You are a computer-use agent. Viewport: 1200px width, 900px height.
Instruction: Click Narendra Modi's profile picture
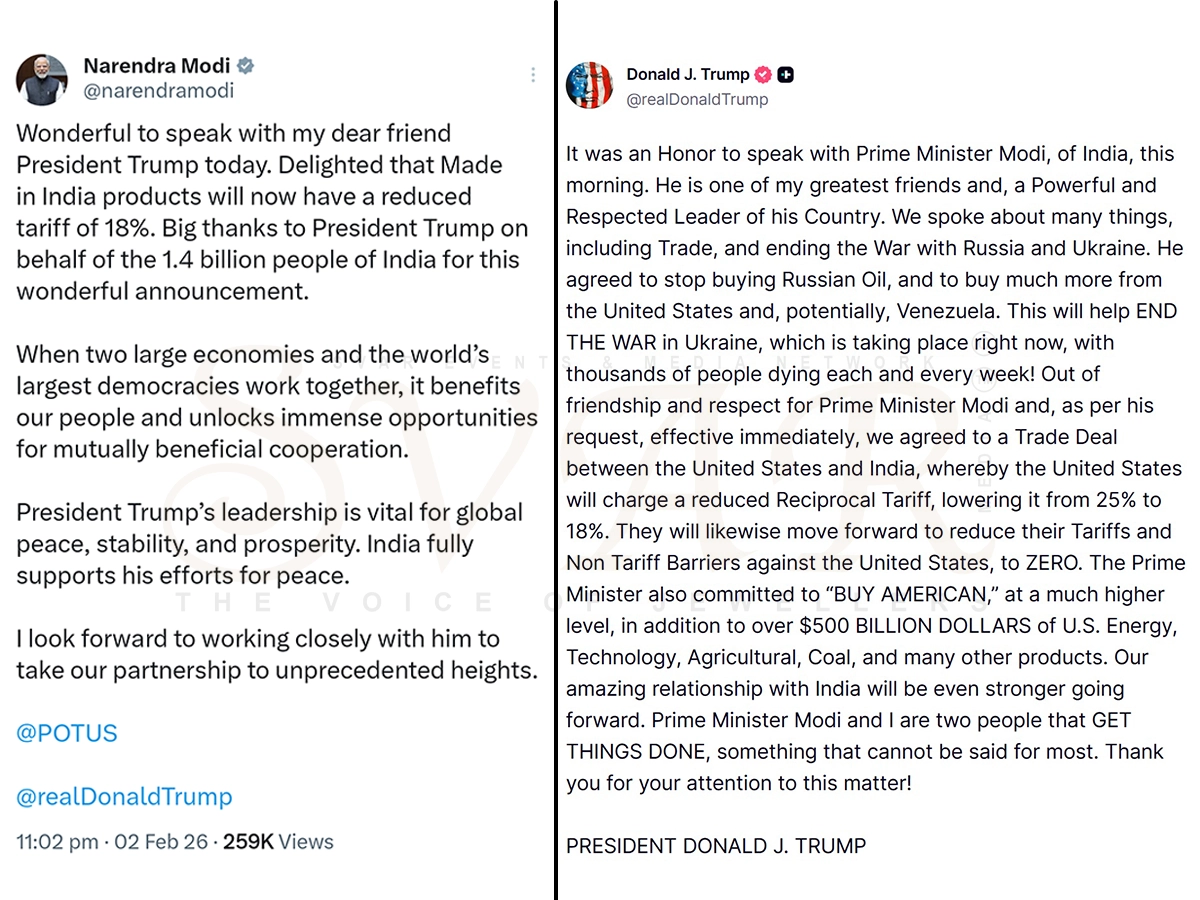pyautogui.click(x=42, y=79)
